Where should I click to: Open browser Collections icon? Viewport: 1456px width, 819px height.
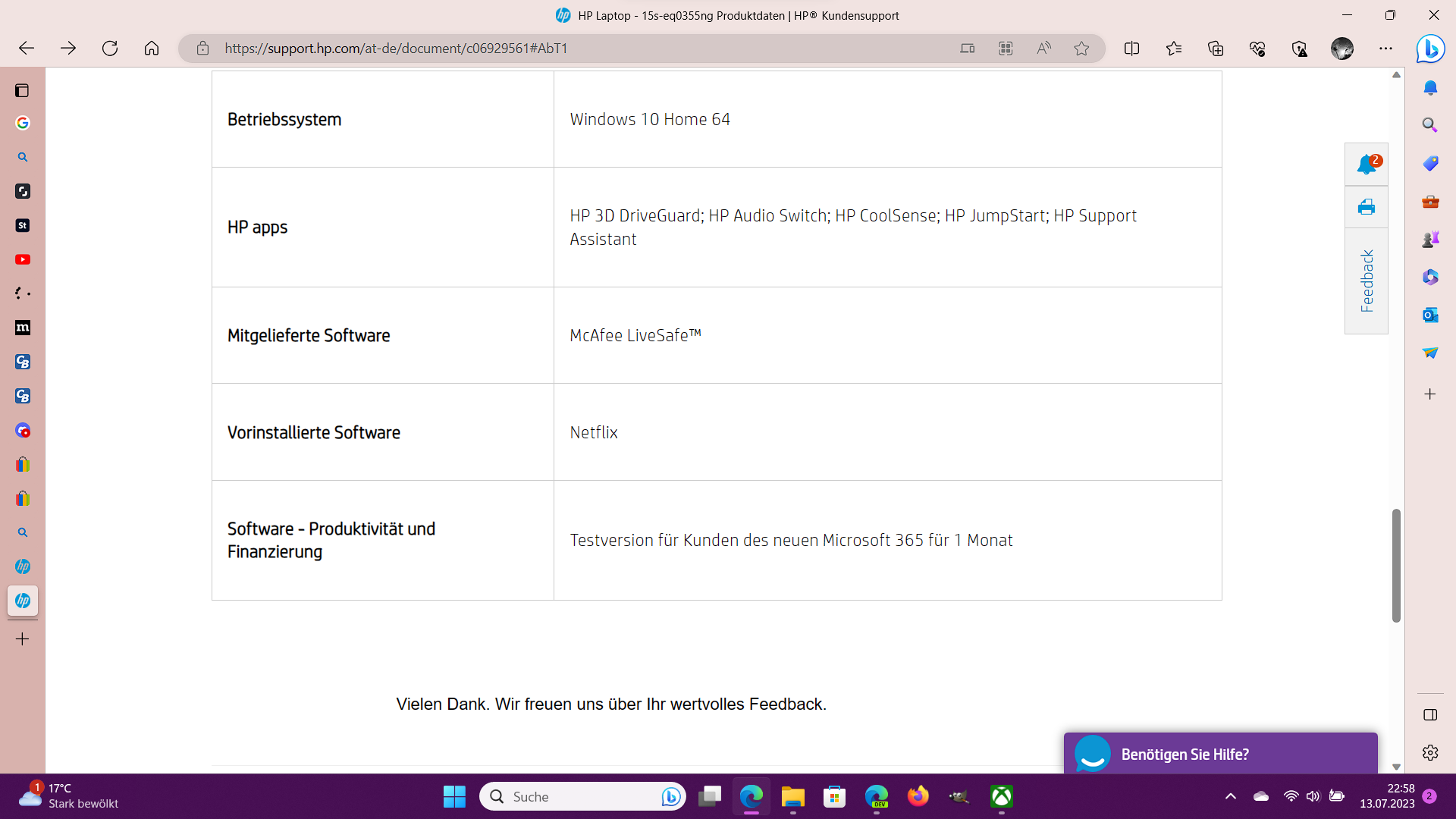[x=1216, y=49]
